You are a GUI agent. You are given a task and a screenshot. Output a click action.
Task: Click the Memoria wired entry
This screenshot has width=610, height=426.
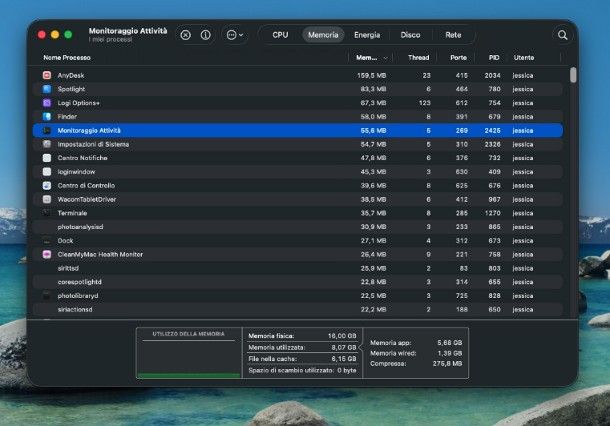click(x=416, y=353)
